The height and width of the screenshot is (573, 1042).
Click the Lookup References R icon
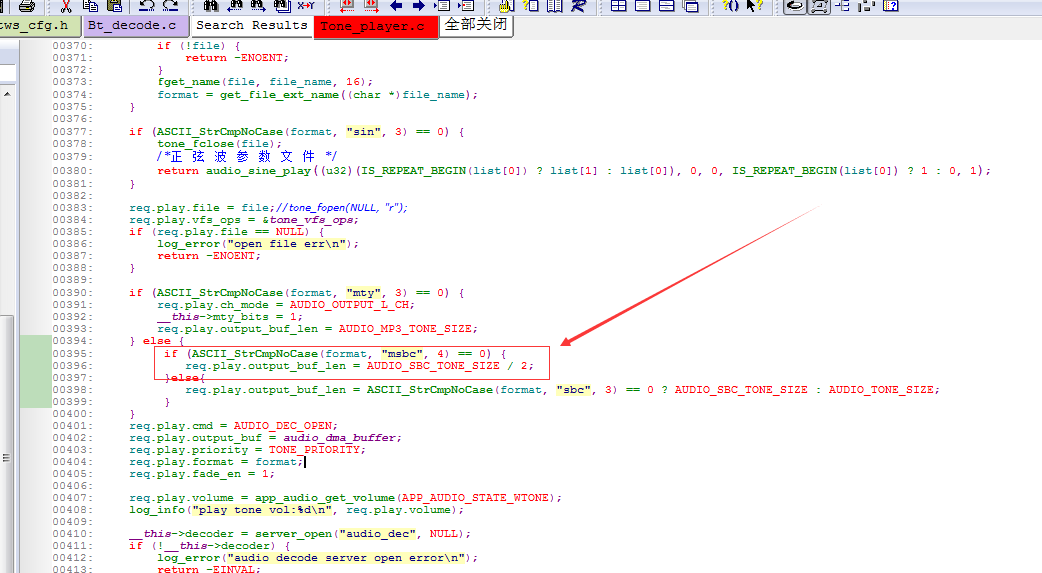(579, 6)
